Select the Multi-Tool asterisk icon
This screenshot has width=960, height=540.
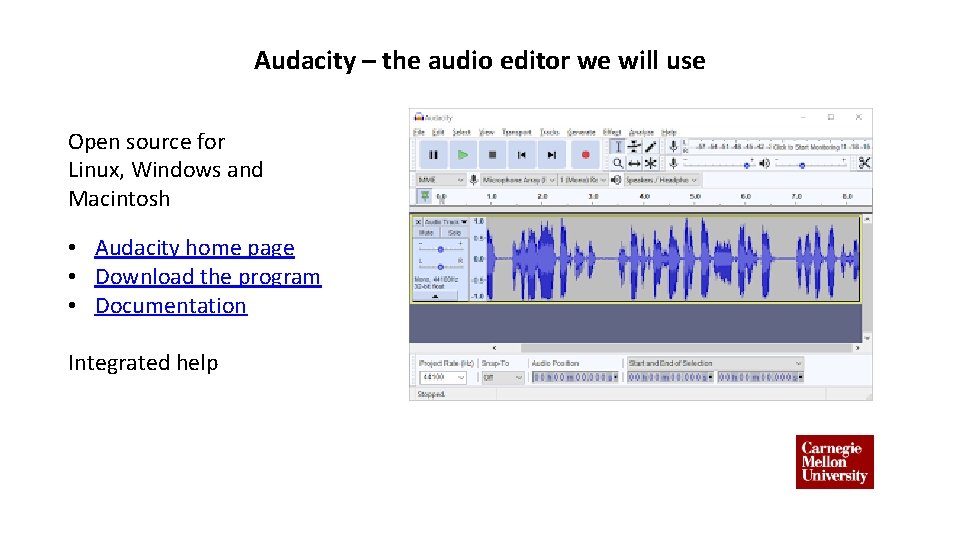650,163
